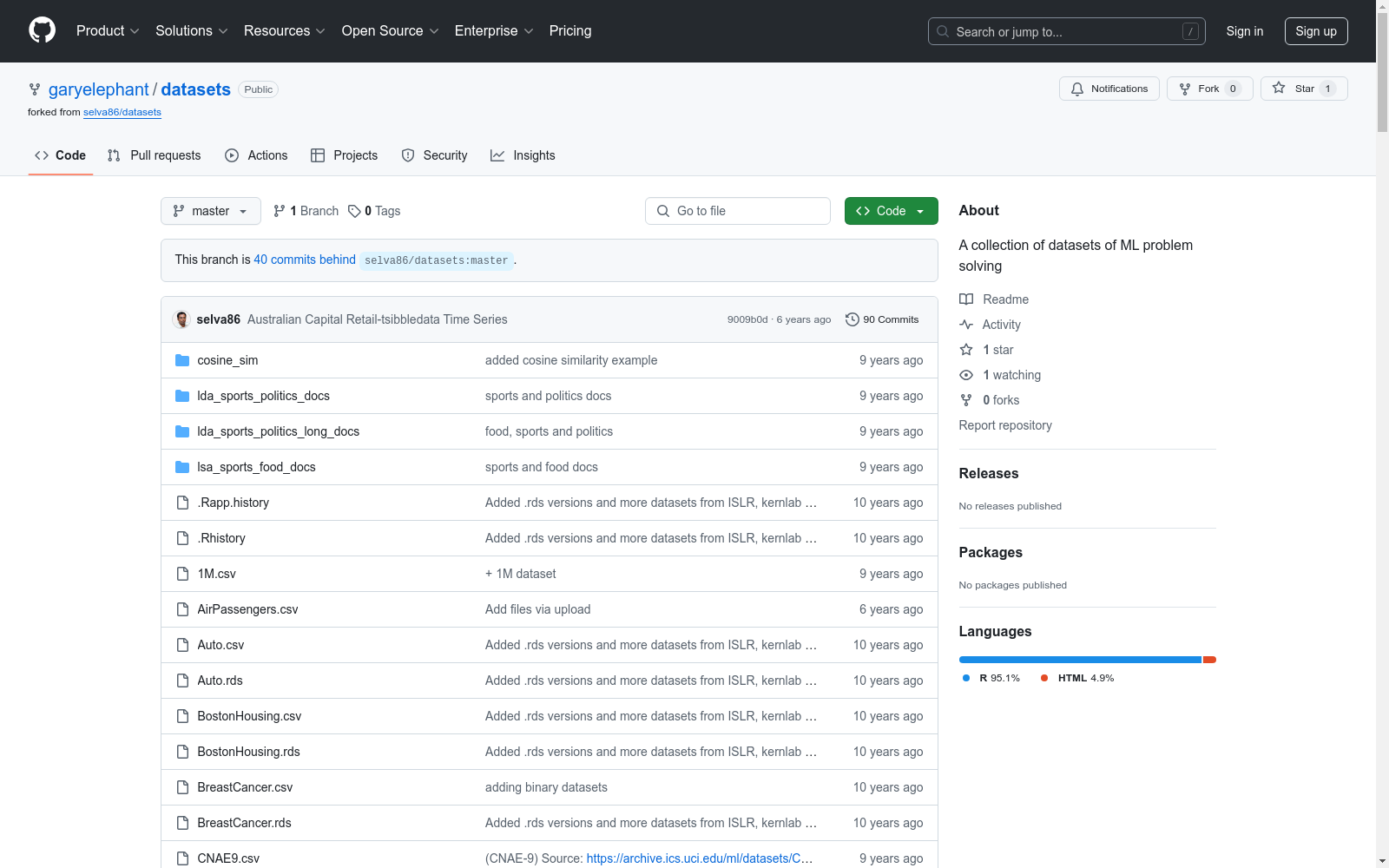Switch to the Actions tab
This screenshot has width=1389, height=868.
pyautogui.click(x=256, y=155)
